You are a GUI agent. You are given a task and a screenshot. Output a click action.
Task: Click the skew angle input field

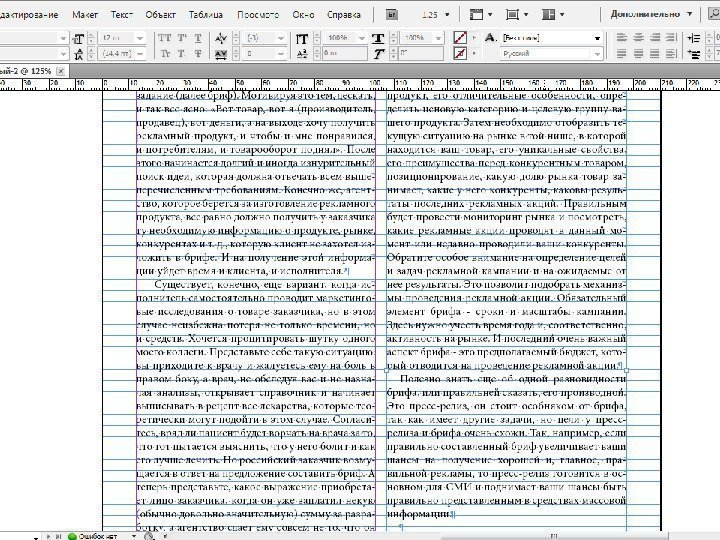coord(421,54)
